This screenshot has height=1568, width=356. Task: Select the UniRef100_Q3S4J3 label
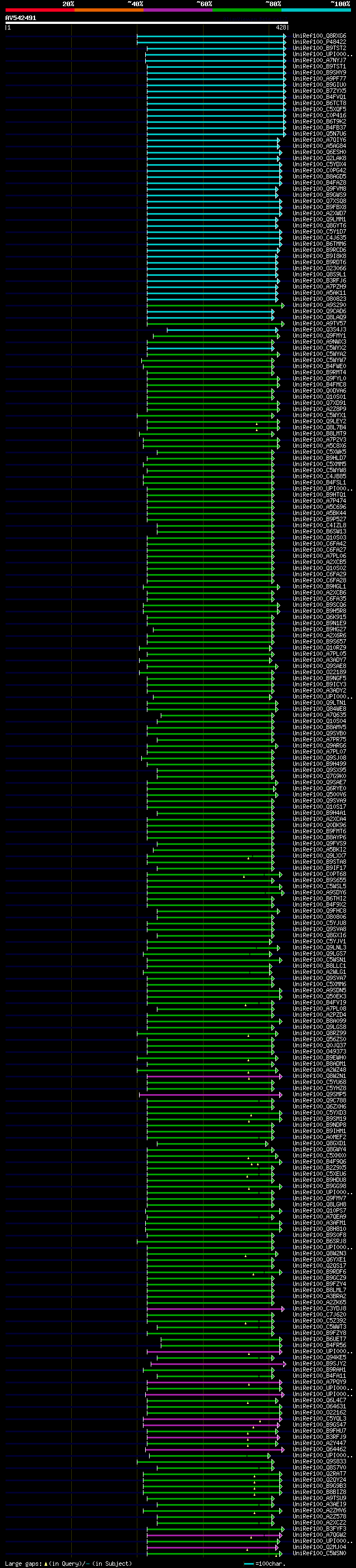point(319,329)
